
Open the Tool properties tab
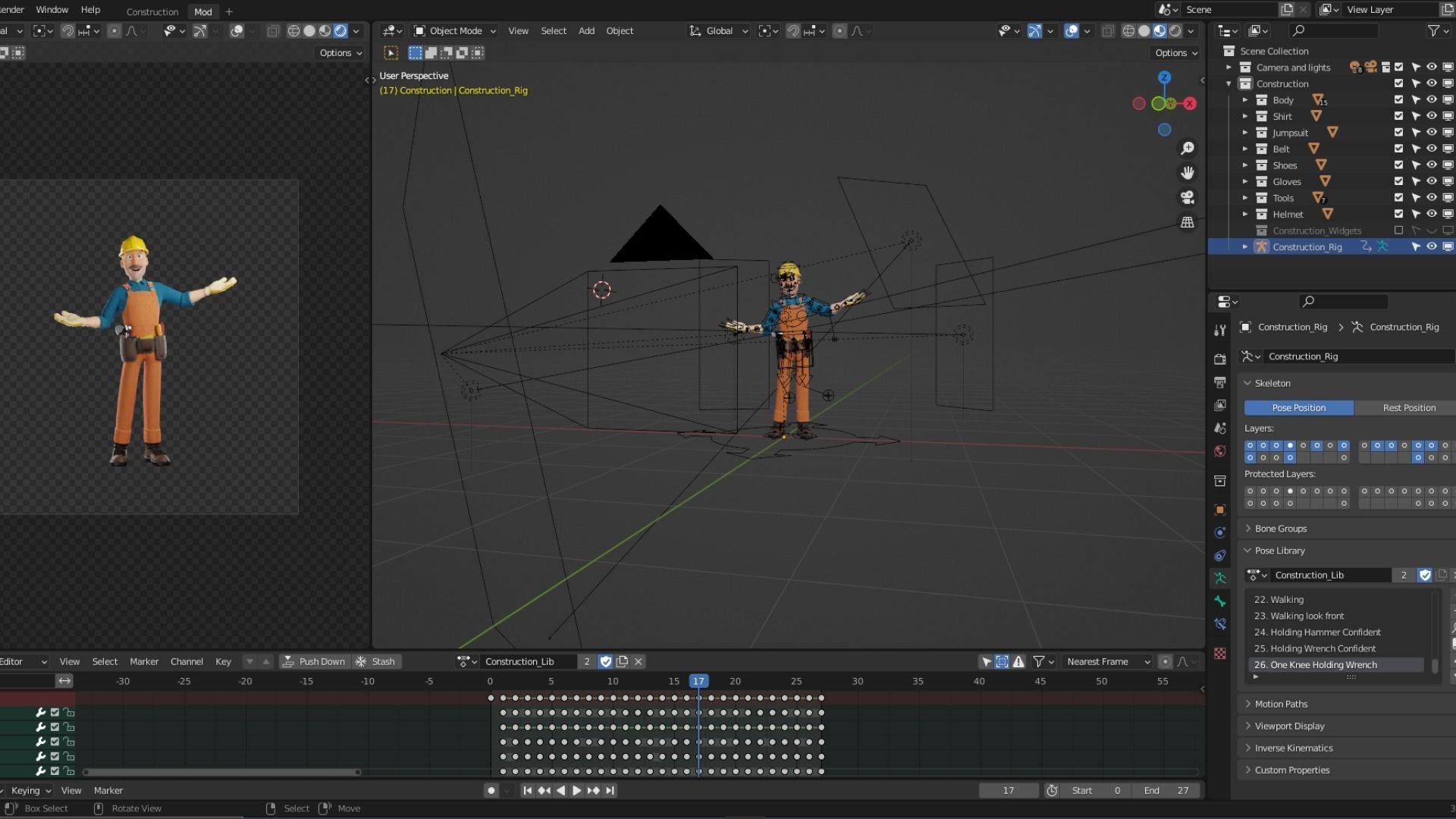1219,330
